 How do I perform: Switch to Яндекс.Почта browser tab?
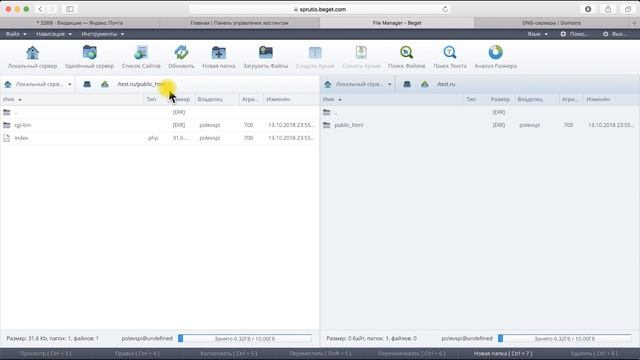(80, 23)
